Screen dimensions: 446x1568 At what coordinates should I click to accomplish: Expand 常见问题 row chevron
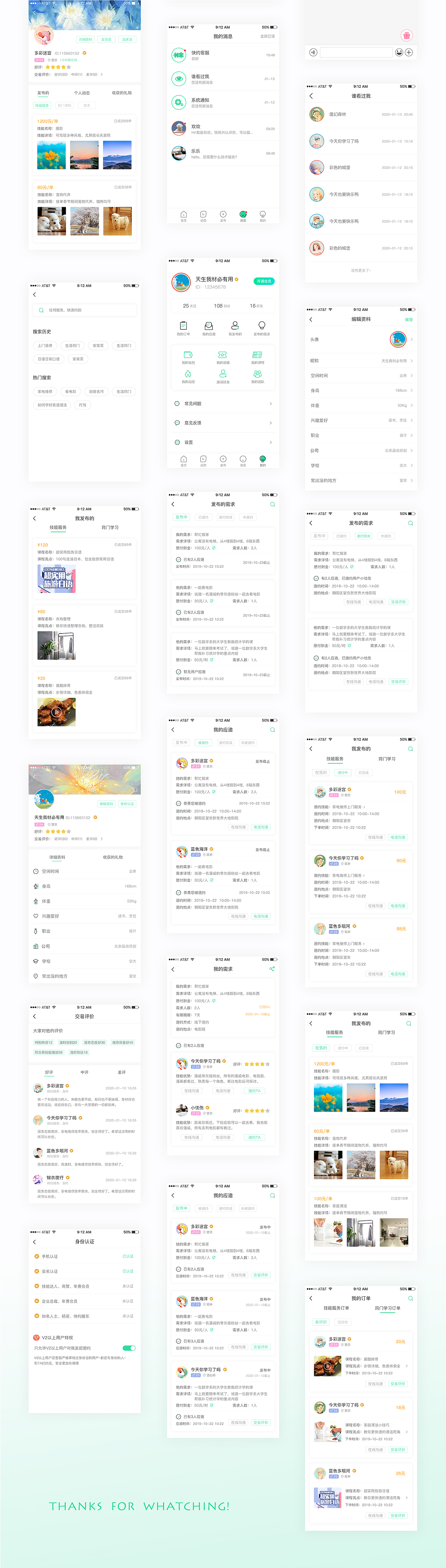click(x=270, y=404)
